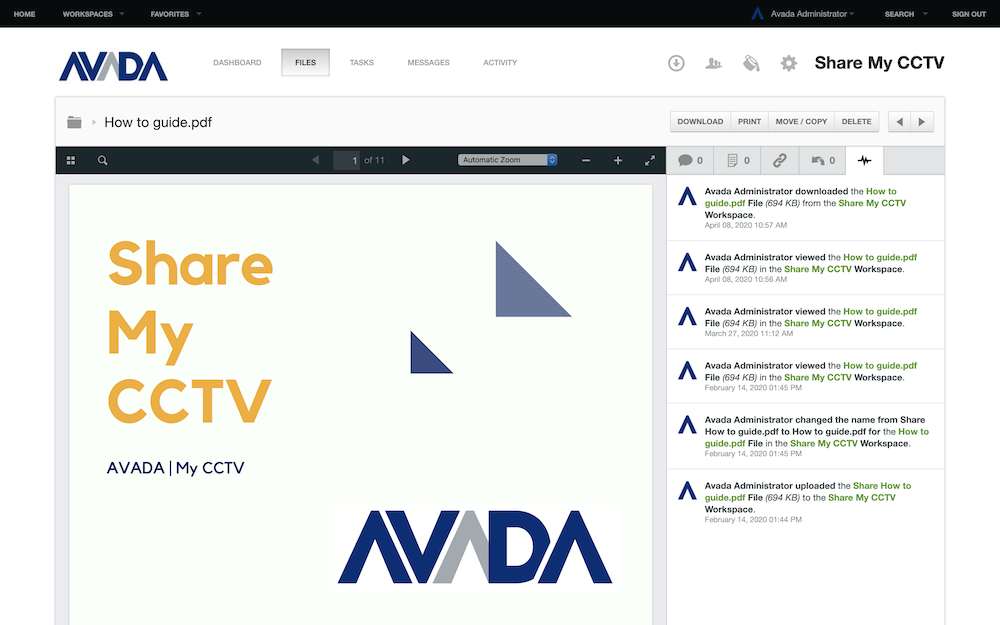Expand the Workspaces menu in top bar
The image size is (1000, 625).
coord(93,14)
